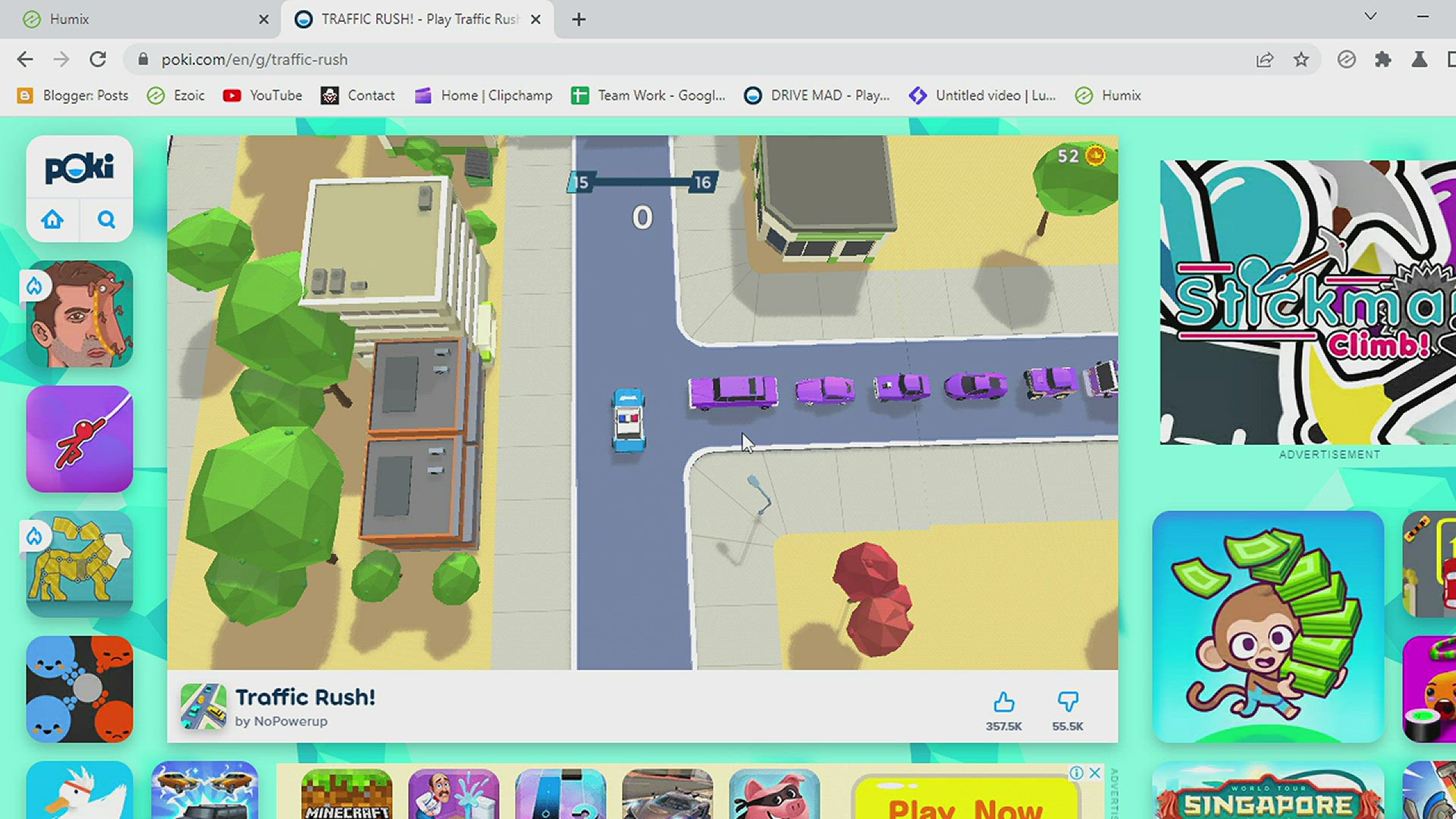Image resolution: width=1456 pixels, height=819 pixels.
Task: Click the share page icon
Action: tap(1264, 59)
